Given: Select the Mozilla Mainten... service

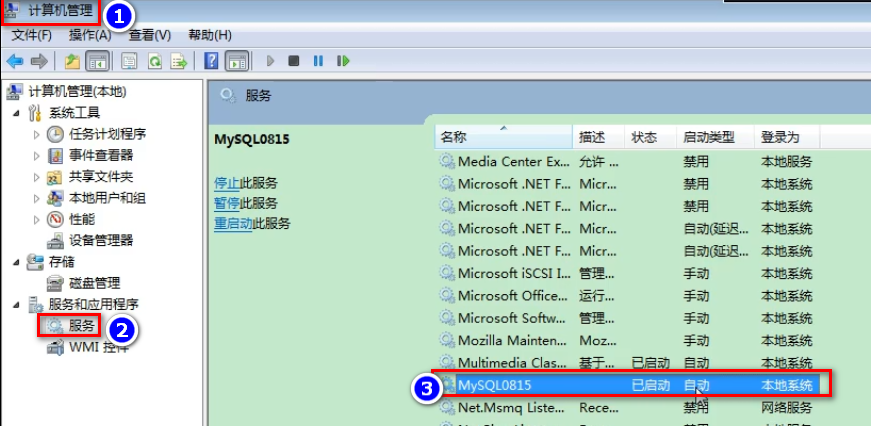Looking at the screenshot, I should (511, 340).
